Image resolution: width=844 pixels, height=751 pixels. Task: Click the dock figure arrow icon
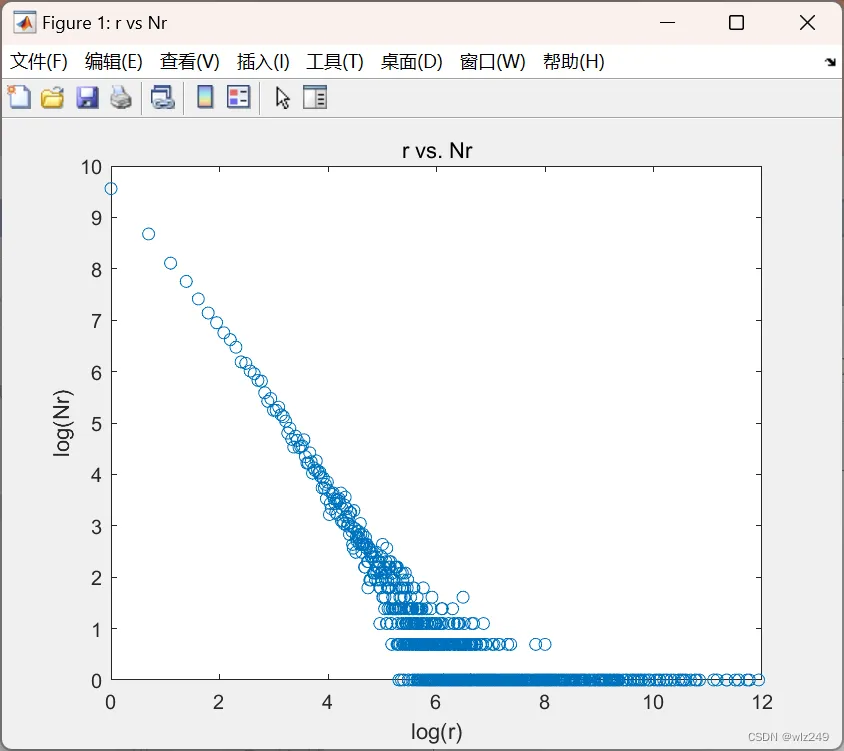[830, 62]
